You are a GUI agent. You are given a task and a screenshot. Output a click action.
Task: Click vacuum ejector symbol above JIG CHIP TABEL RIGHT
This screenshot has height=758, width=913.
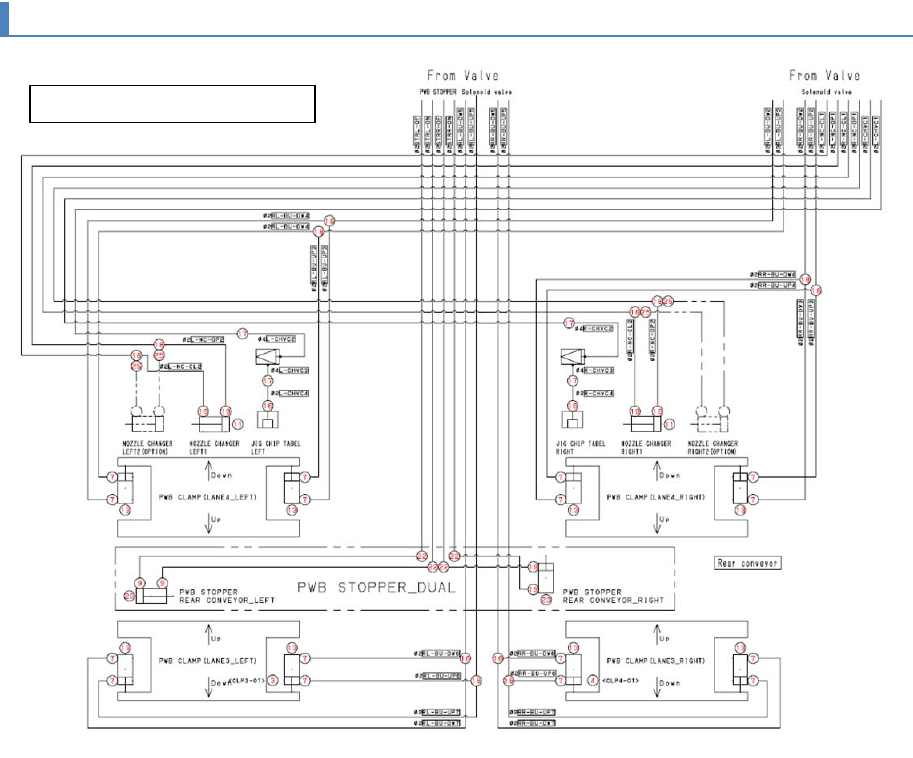pyautogui.click(x=572, y=356)
